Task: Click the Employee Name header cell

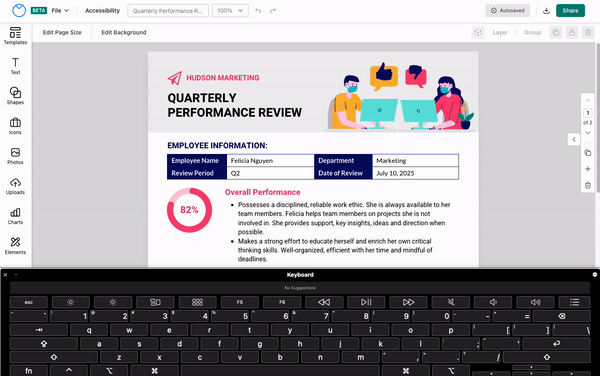Action: (197, 161)
